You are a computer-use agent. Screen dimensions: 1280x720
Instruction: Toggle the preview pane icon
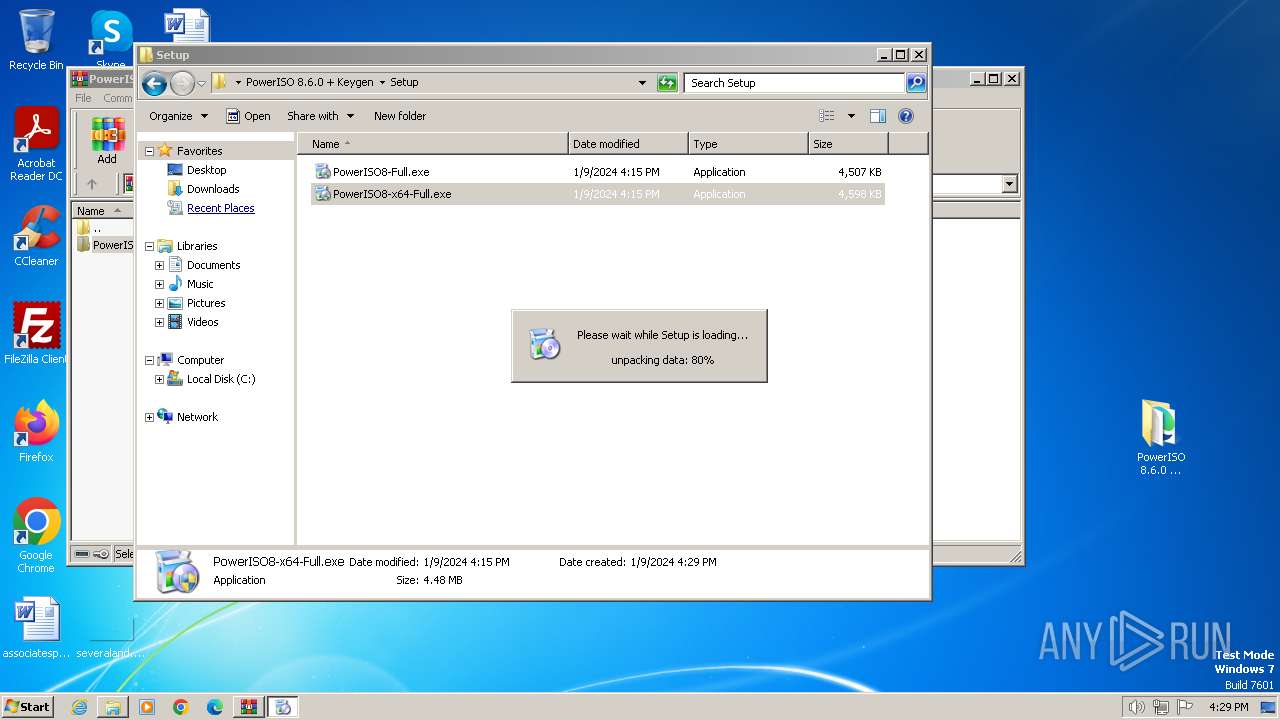point(878,116)
